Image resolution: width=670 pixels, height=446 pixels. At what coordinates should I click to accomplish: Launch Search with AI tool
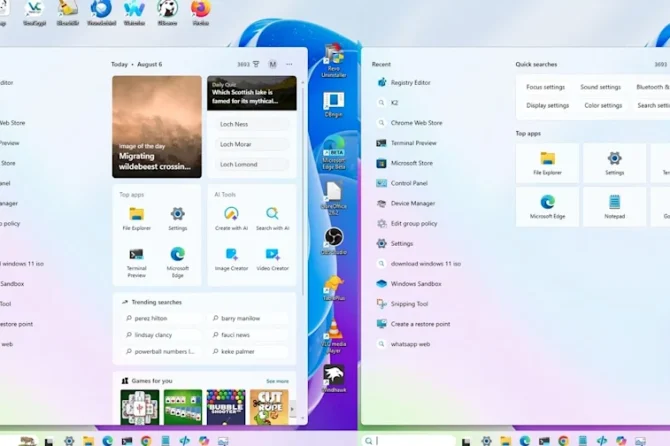[272, 218]
